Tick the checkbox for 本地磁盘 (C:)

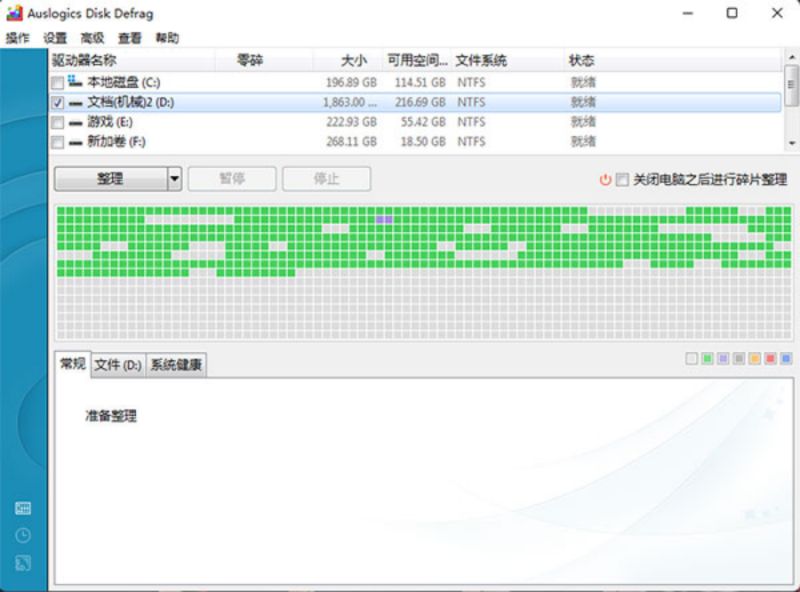(58, 83)
